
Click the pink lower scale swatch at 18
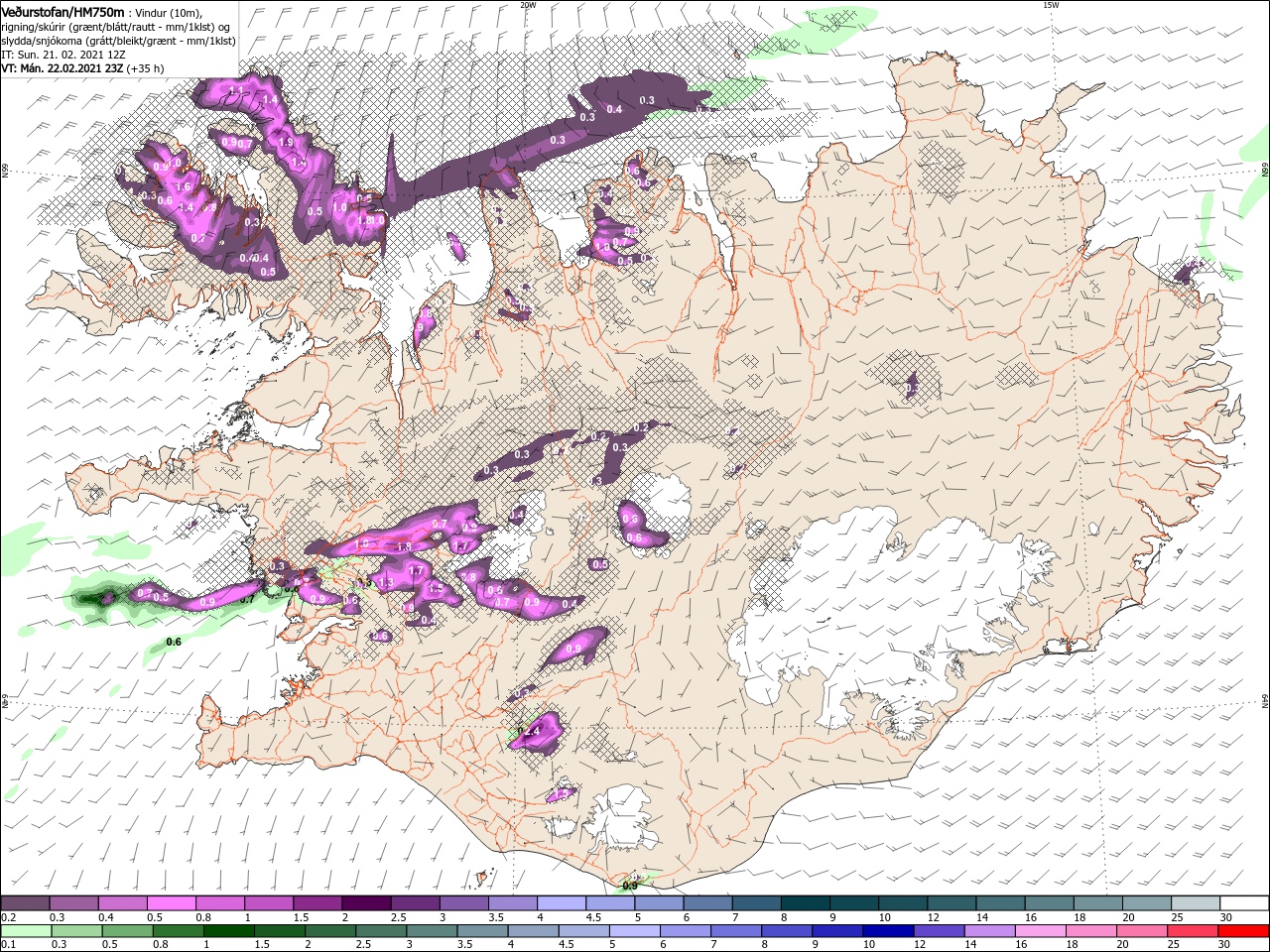click(1090, 931)
